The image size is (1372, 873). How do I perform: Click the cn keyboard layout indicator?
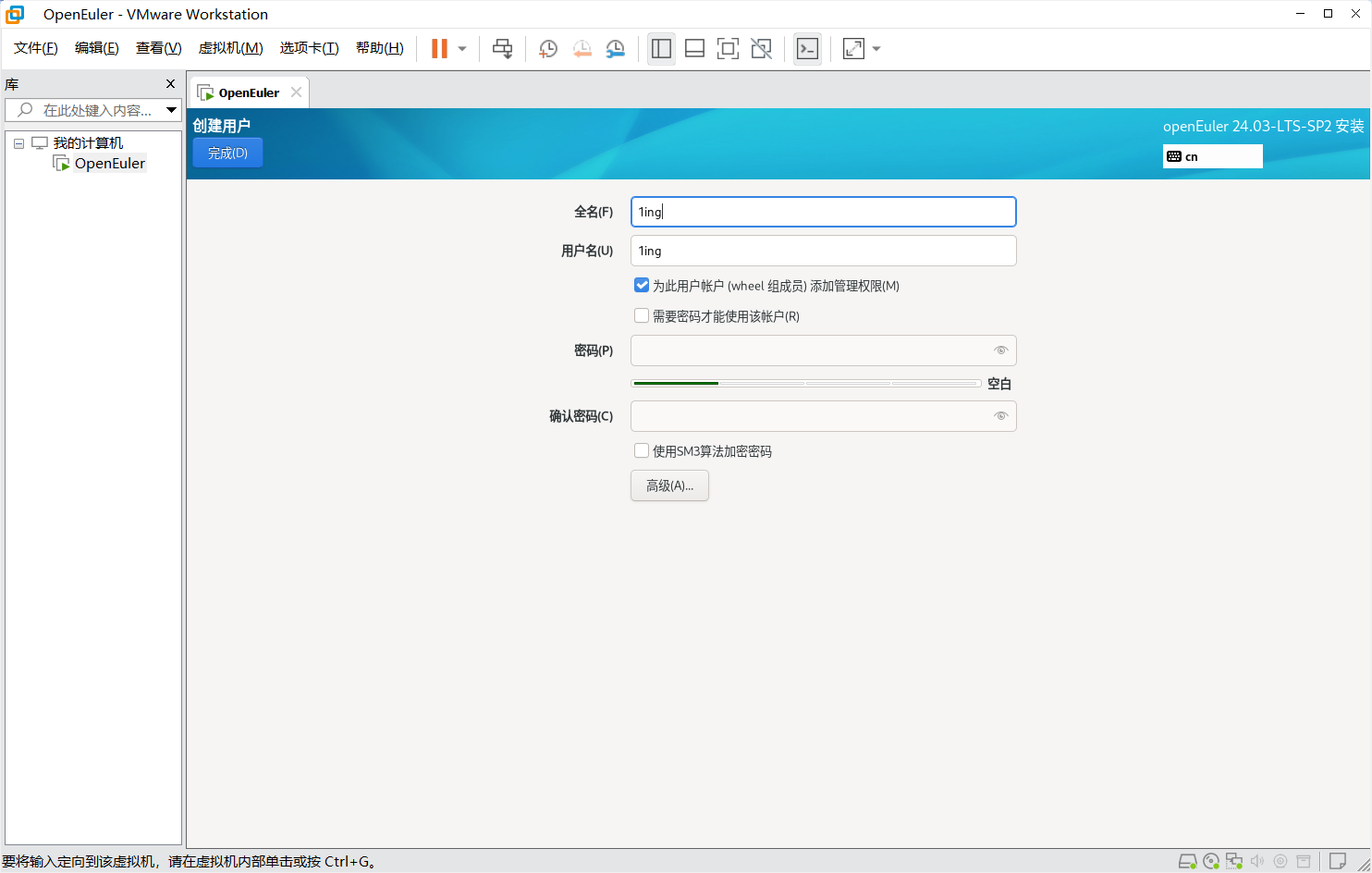coord(1212,156)
